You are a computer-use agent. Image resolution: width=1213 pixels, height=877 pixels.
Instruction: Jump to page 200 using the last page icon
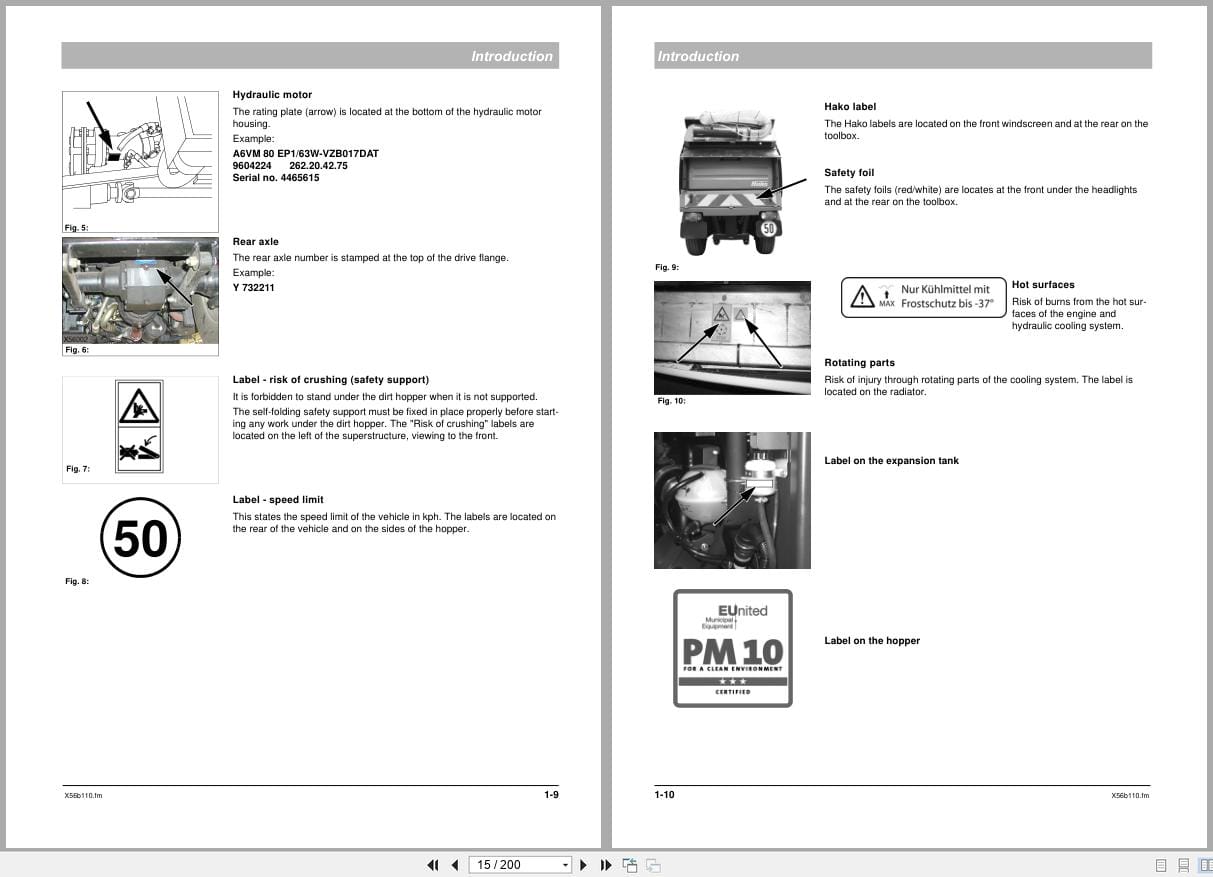(x=606, y=864)
